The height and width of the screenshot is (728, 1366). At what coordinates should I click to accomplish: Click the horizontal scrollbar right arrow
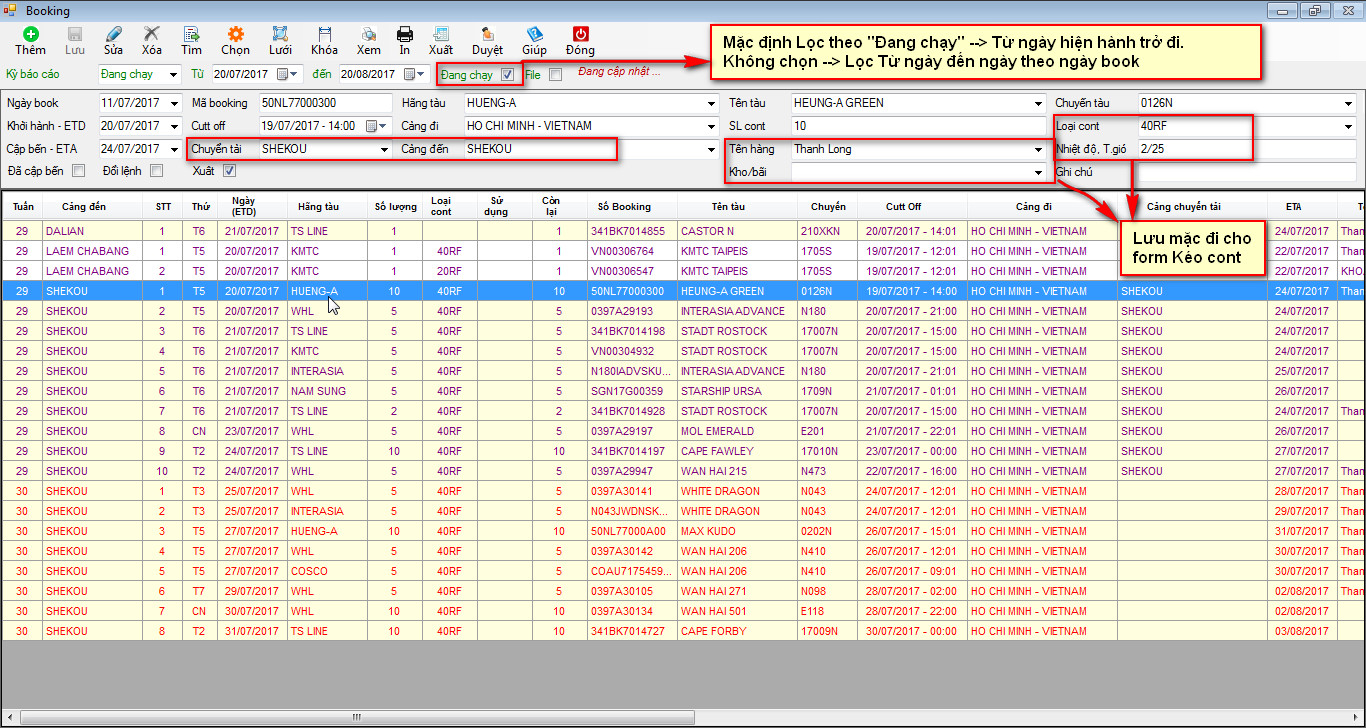(1355, 718)
